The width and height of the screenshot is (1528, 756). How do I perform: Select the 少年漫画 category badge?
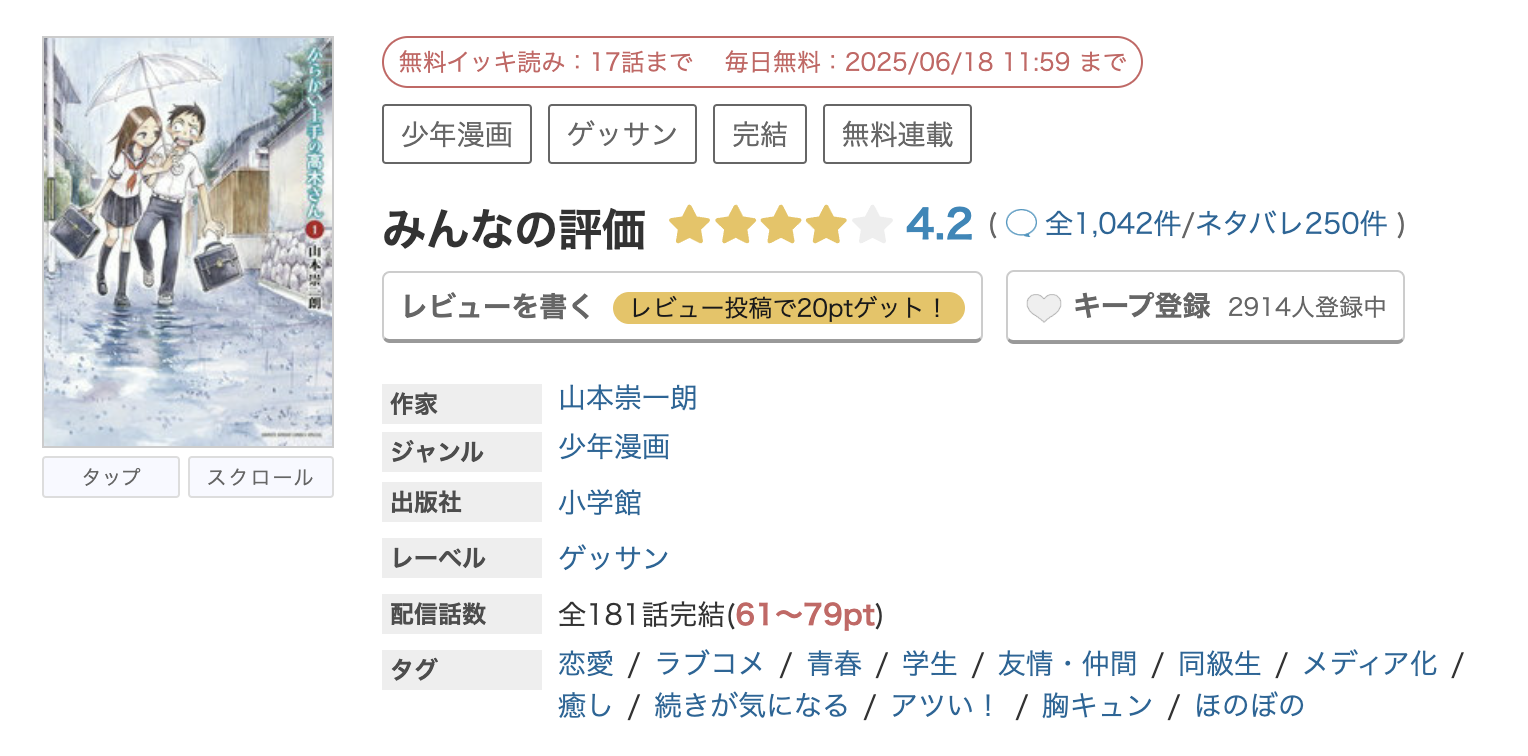456,133
